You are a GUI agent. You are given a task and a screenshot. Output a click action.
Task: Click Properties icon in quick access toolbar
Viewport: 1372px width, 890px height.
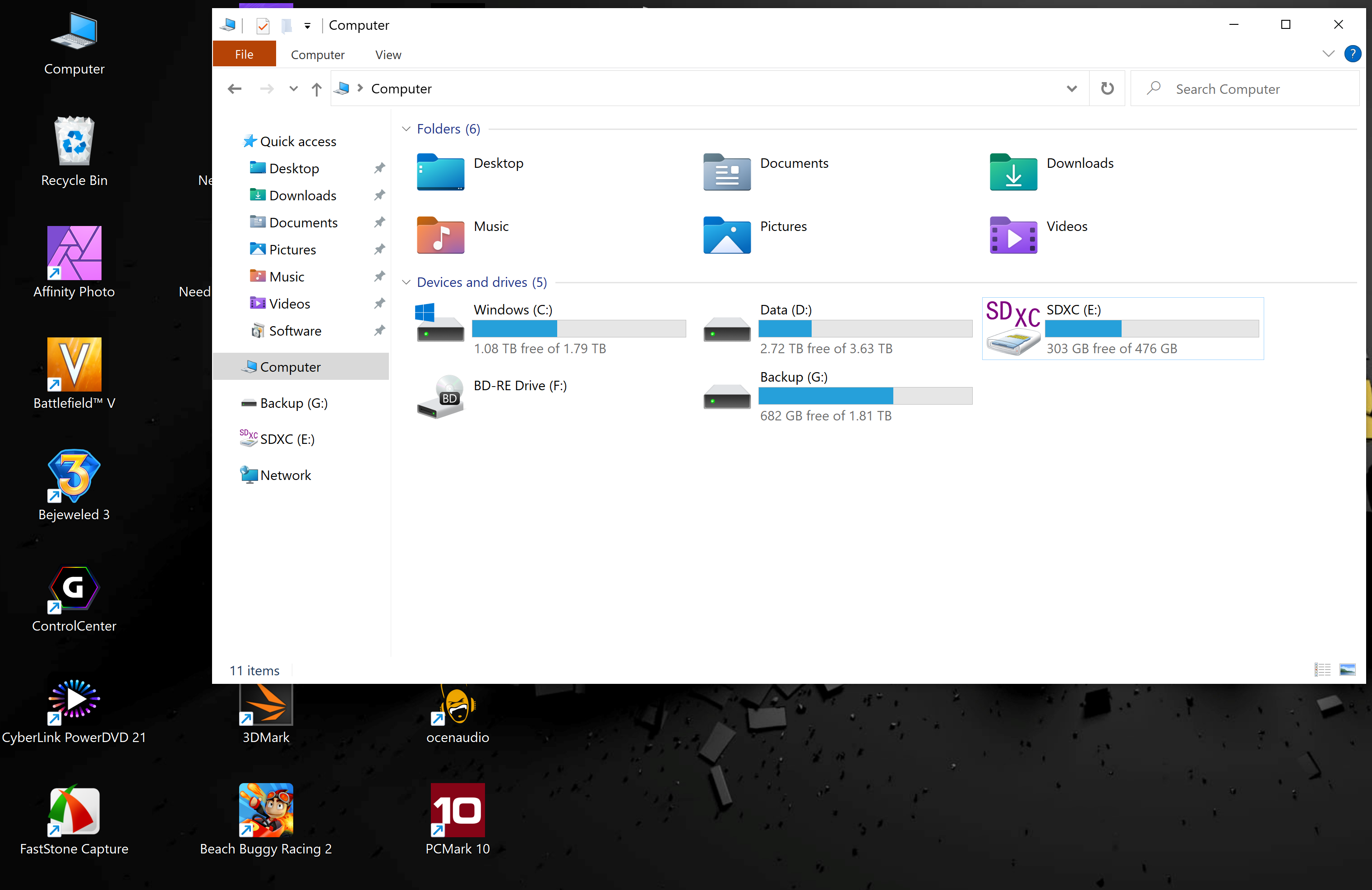(x=263, y=25)
